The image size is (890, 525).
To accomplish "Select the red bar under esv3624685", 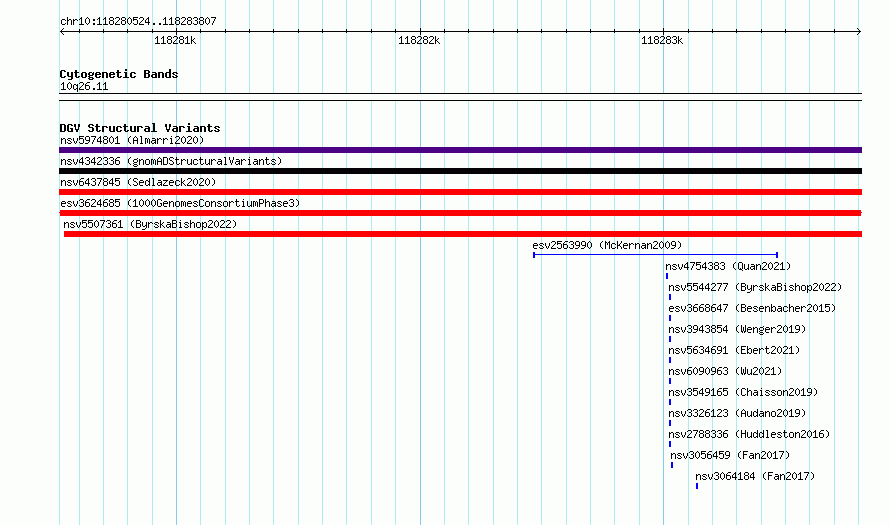I will point(460,213).
